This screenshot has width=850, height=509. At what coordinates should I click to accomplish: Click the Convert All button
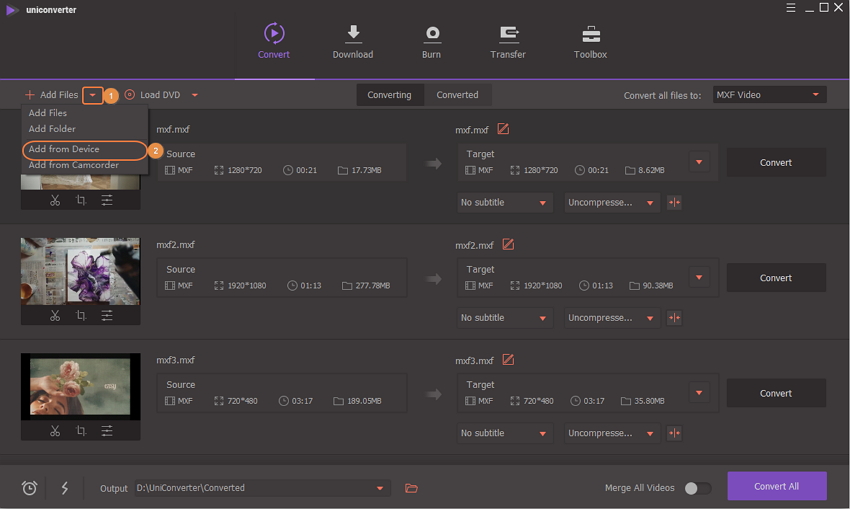click(777, 486)
